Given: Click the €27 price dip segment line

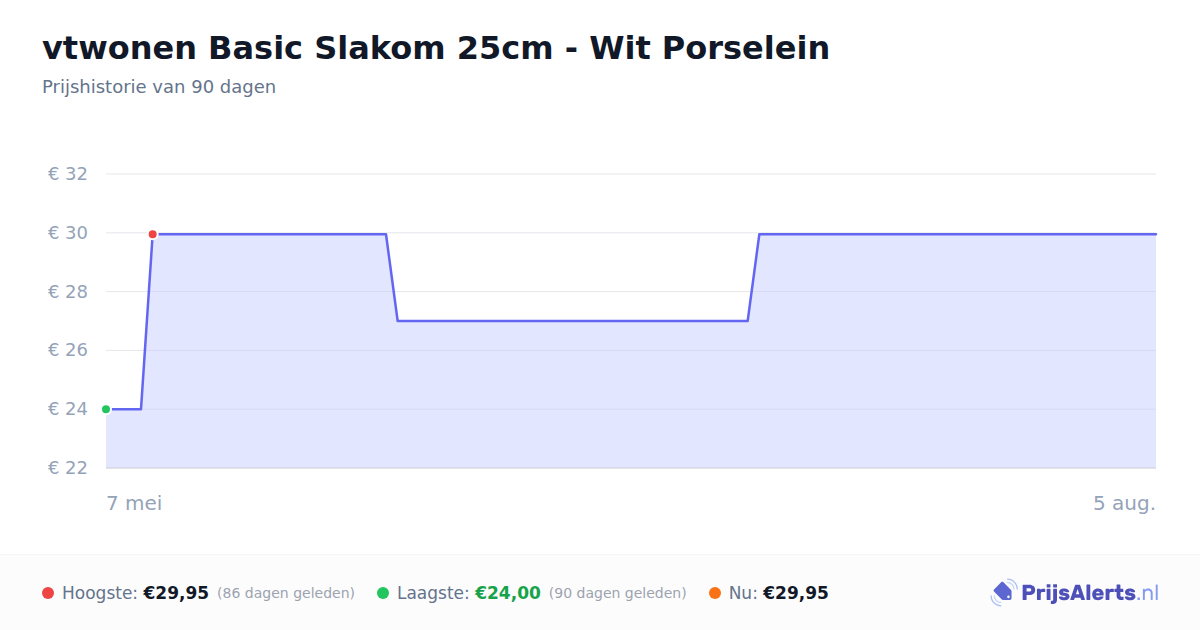Looking at the screenshot, I should (572, 321).
